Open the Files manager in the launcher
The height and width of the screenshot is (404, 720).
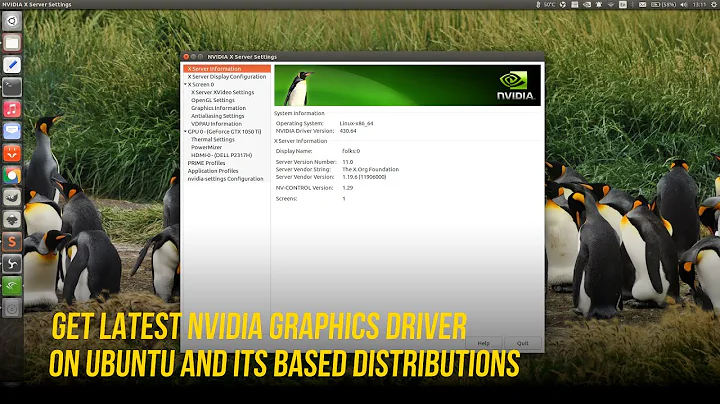[x=12, y=43]
